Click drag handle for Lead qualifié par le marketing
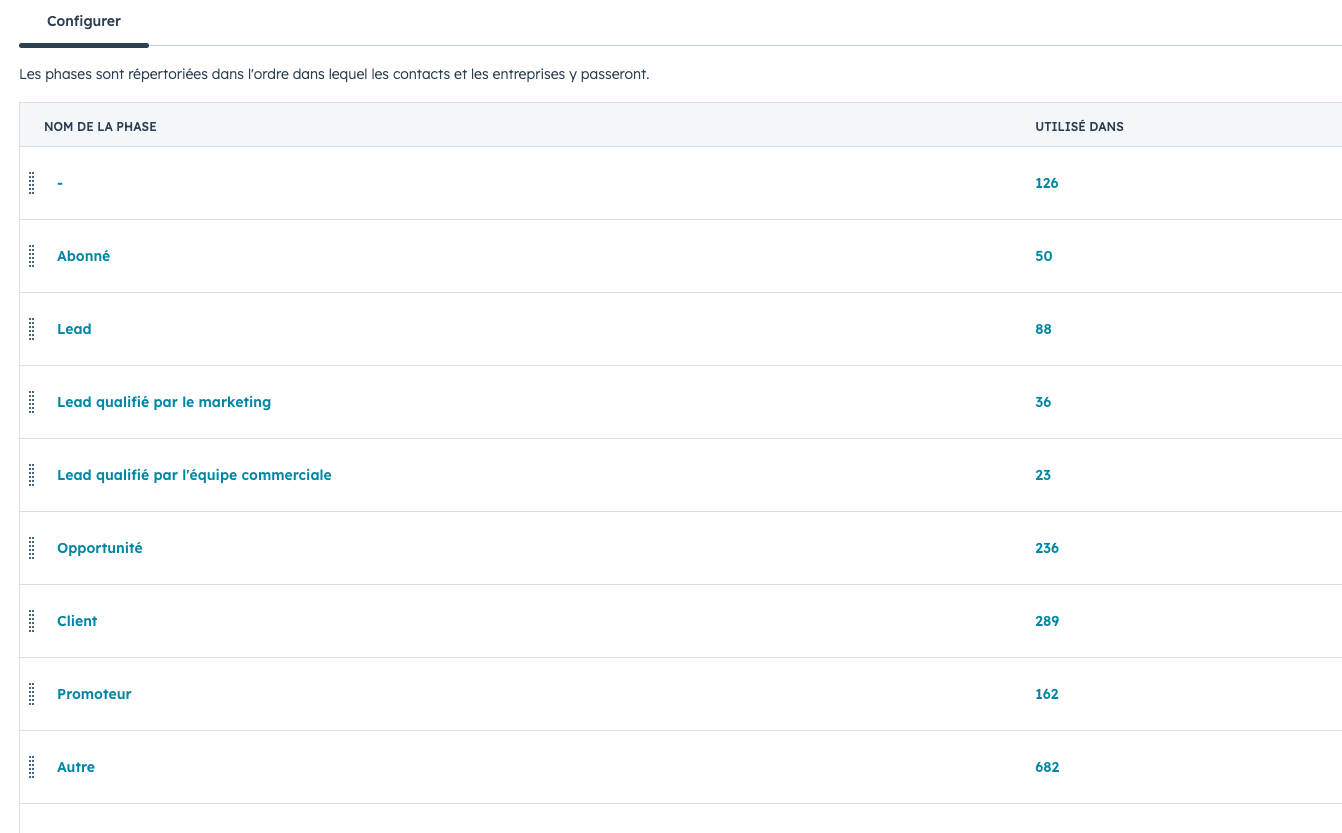Screen dimensions: 1342x833 [x=32, y=402]
